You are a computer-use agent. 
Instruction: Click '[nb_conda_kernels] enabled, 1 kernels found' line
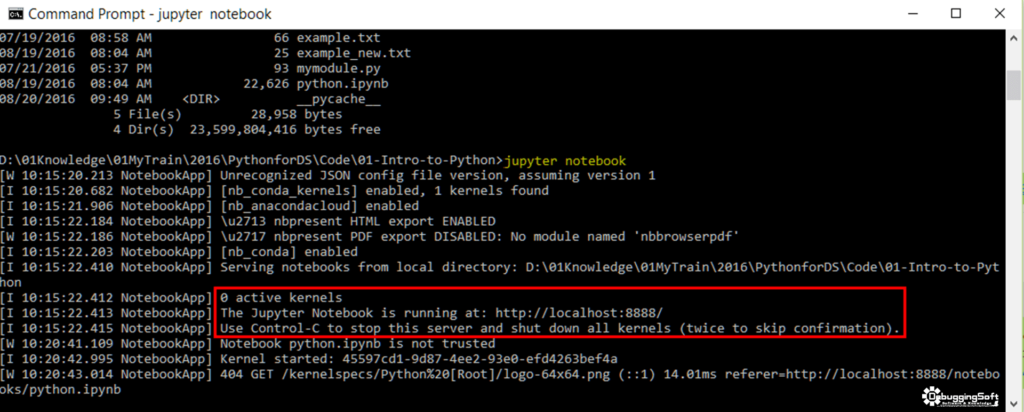pos(385,191)
